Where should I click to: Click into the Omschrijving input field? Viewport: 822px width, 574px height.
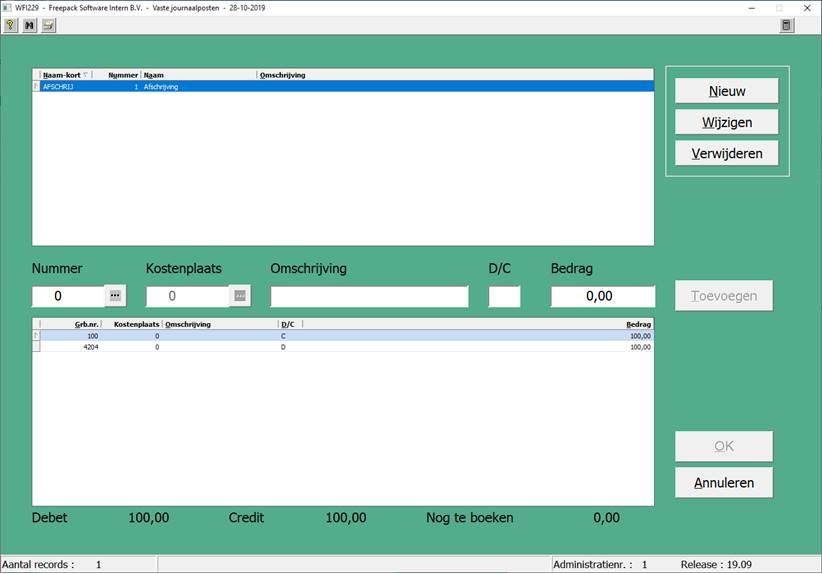[x=370, y=297]
